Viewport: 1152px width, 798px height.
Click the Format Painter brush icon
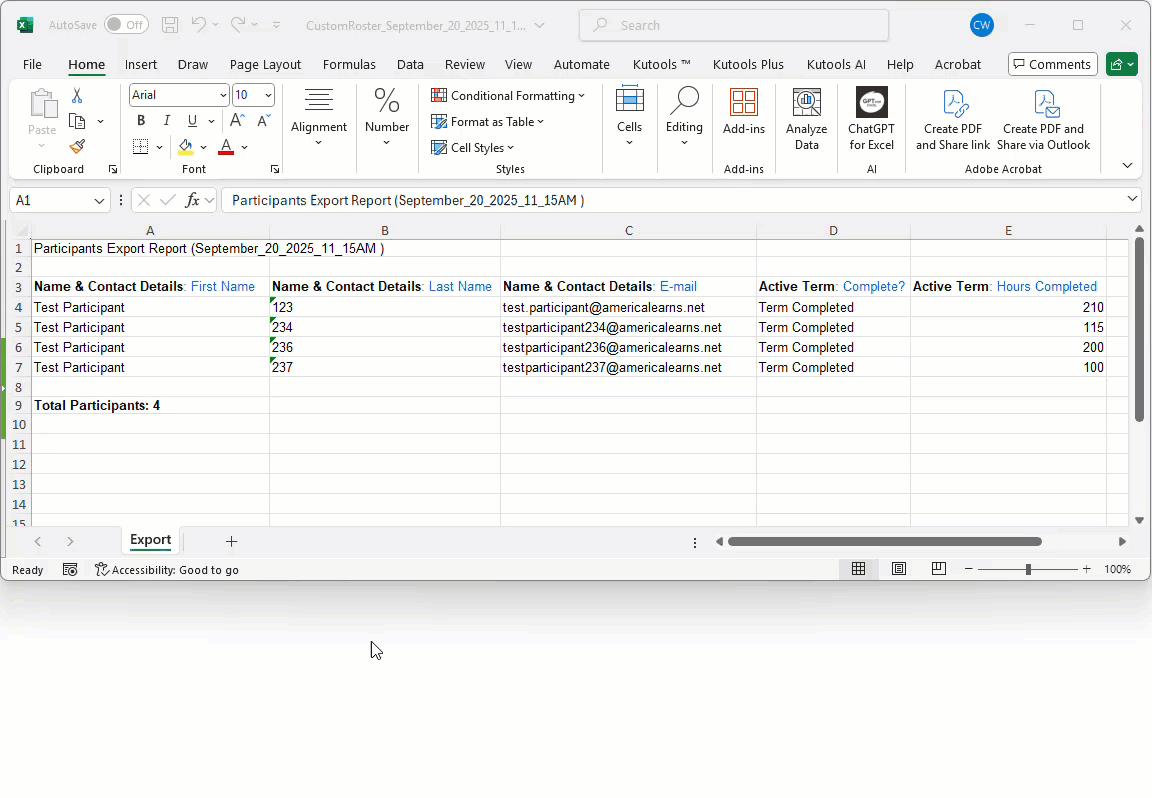coord(77,147)
